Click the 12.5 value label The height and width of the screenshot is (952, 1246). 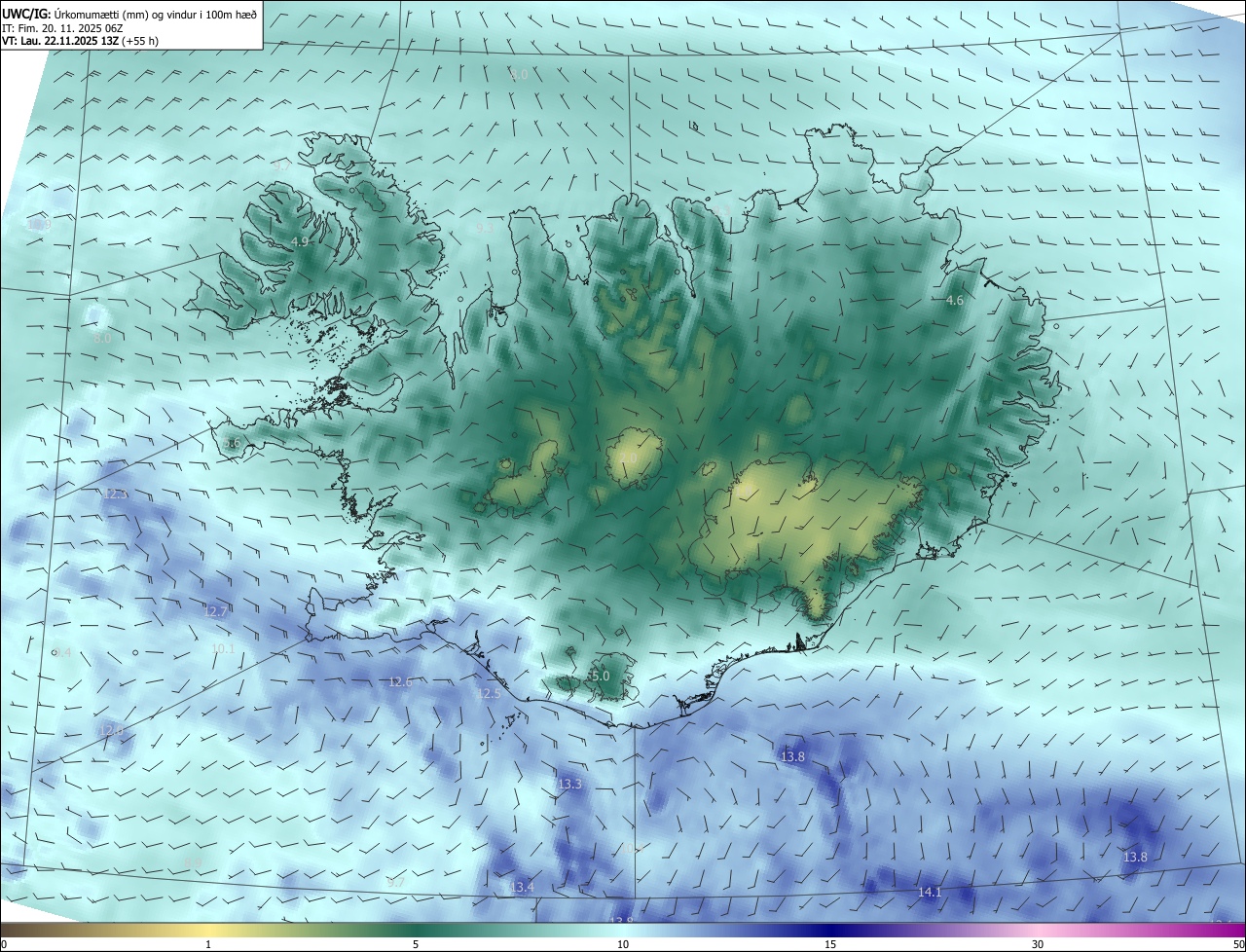488,694
